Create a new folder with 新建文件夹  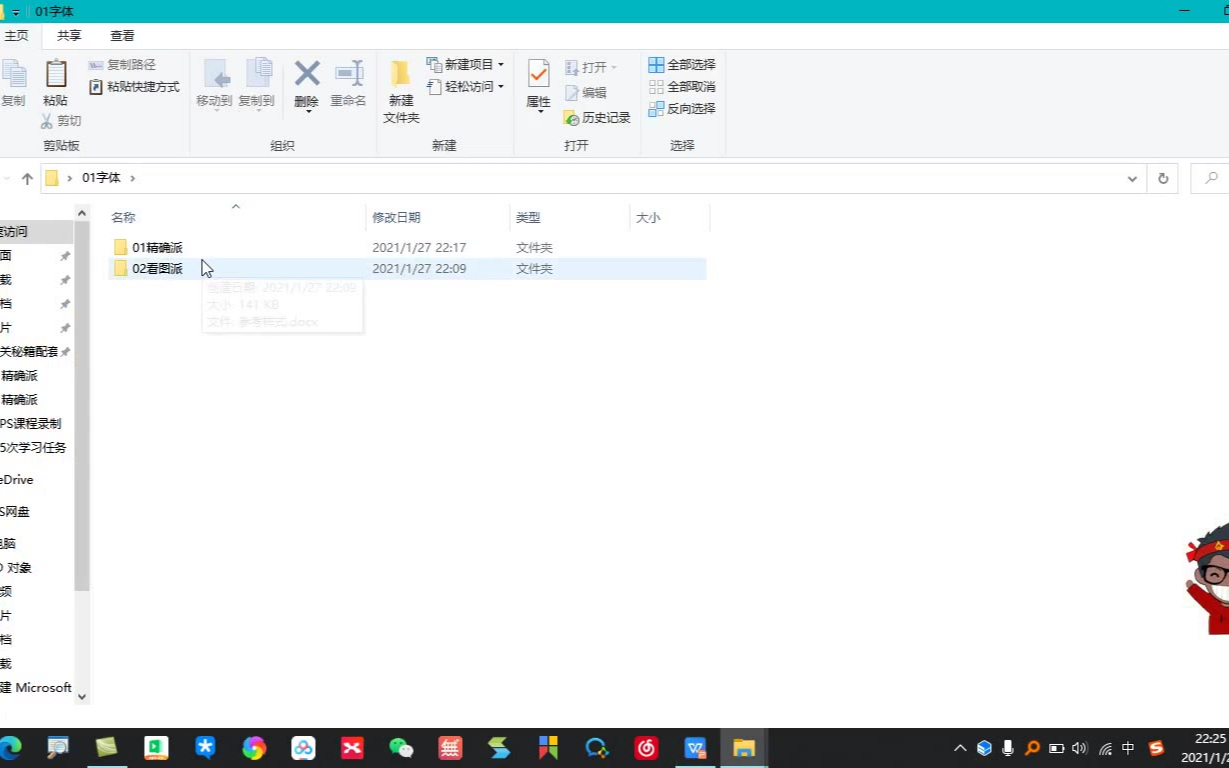(x=401, y=90)
